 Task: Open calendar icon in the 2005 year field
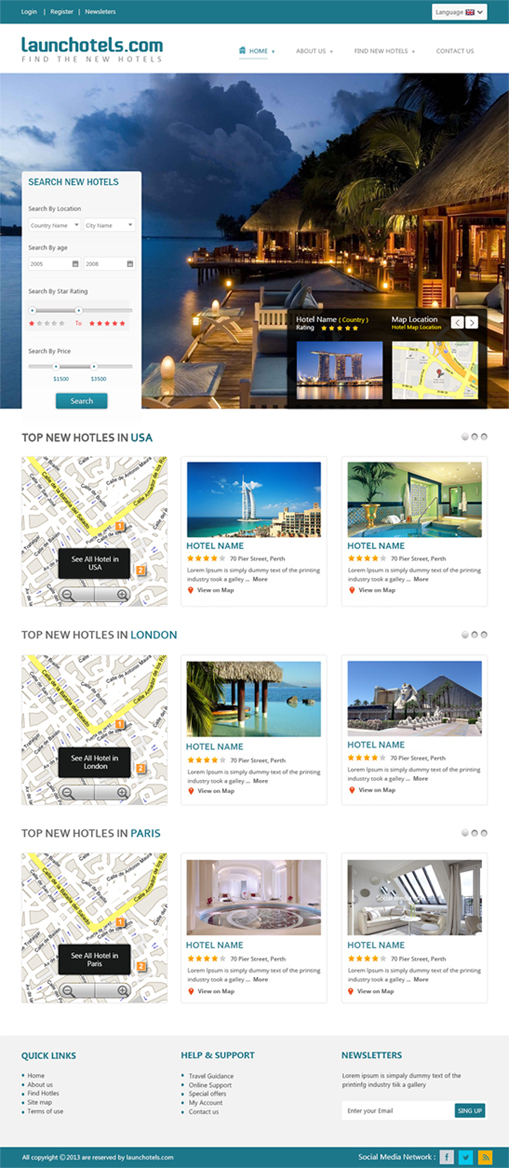tap(75, 264)
